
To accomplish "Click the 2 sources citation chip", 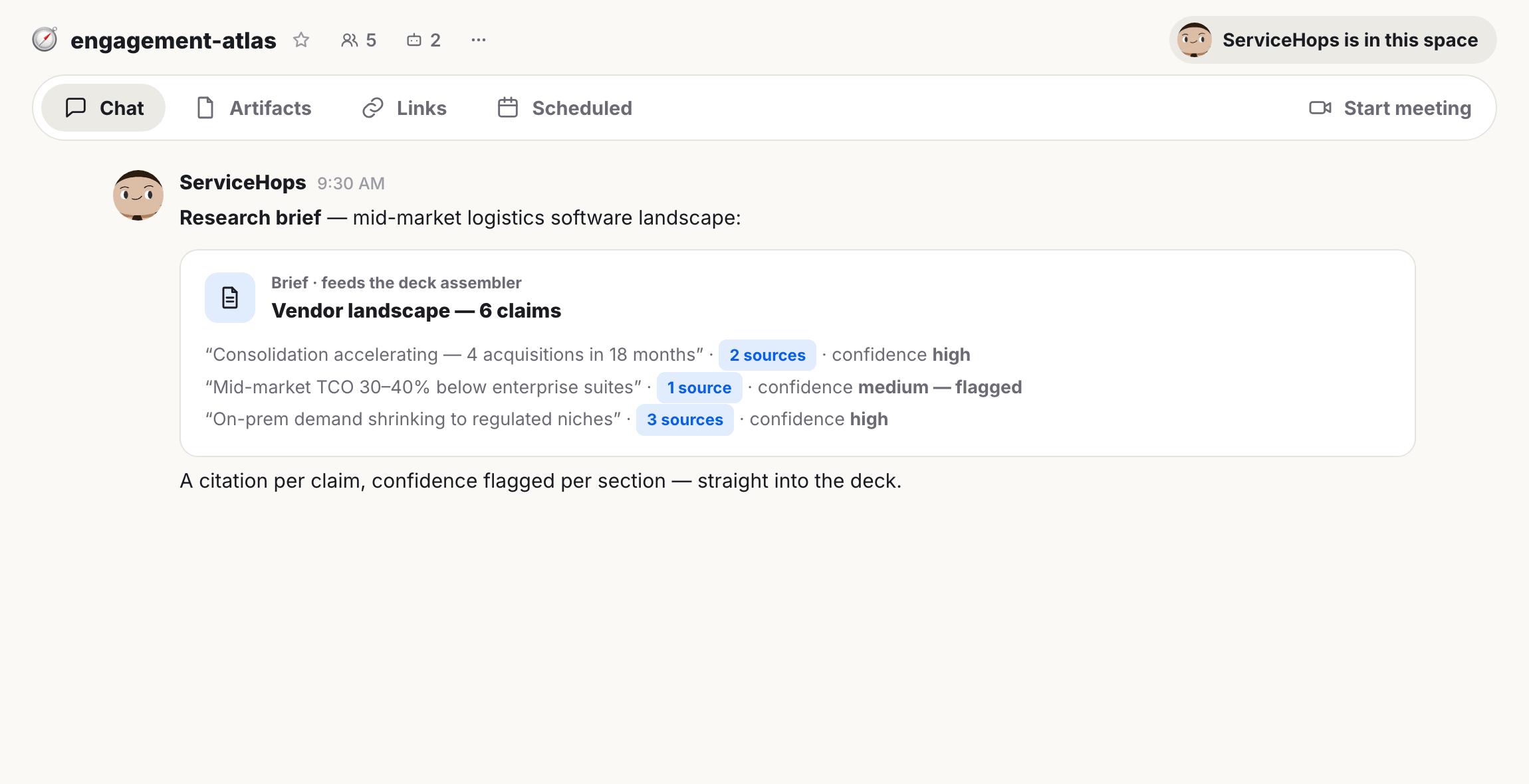I will point(767,355).
